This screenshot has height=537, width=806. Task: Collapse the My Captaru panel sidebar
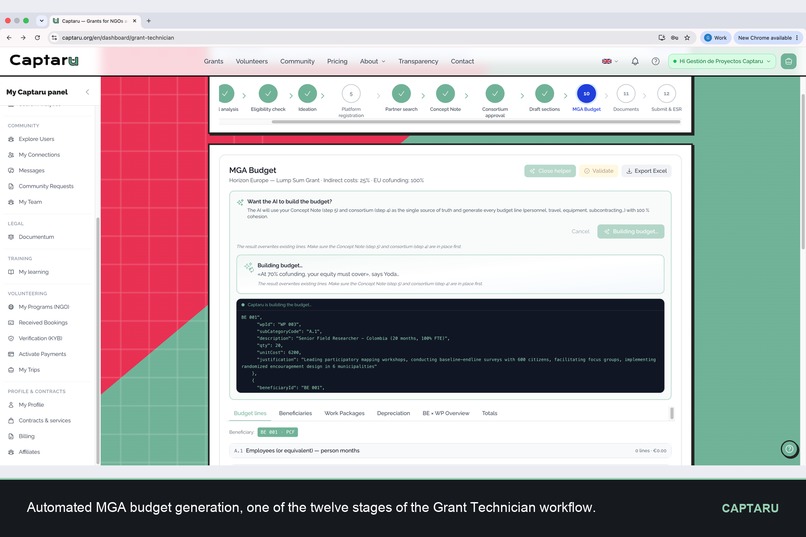87,92
